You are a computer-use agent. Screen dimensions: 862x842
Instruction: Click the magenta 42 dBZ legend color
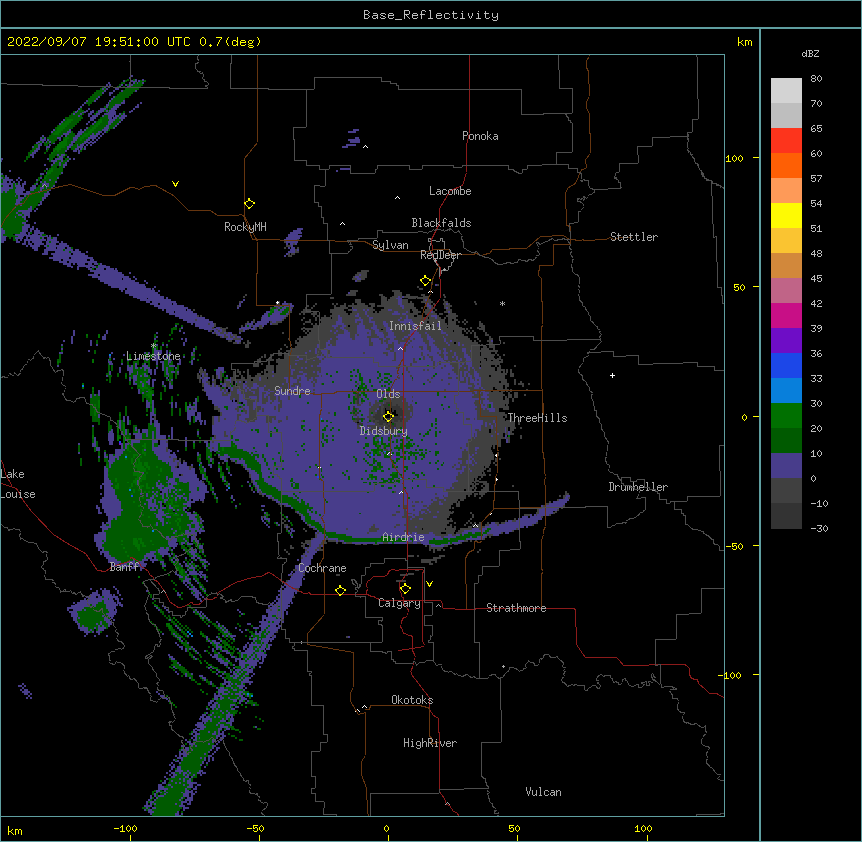pyautogui.click(x=786, y=315)
